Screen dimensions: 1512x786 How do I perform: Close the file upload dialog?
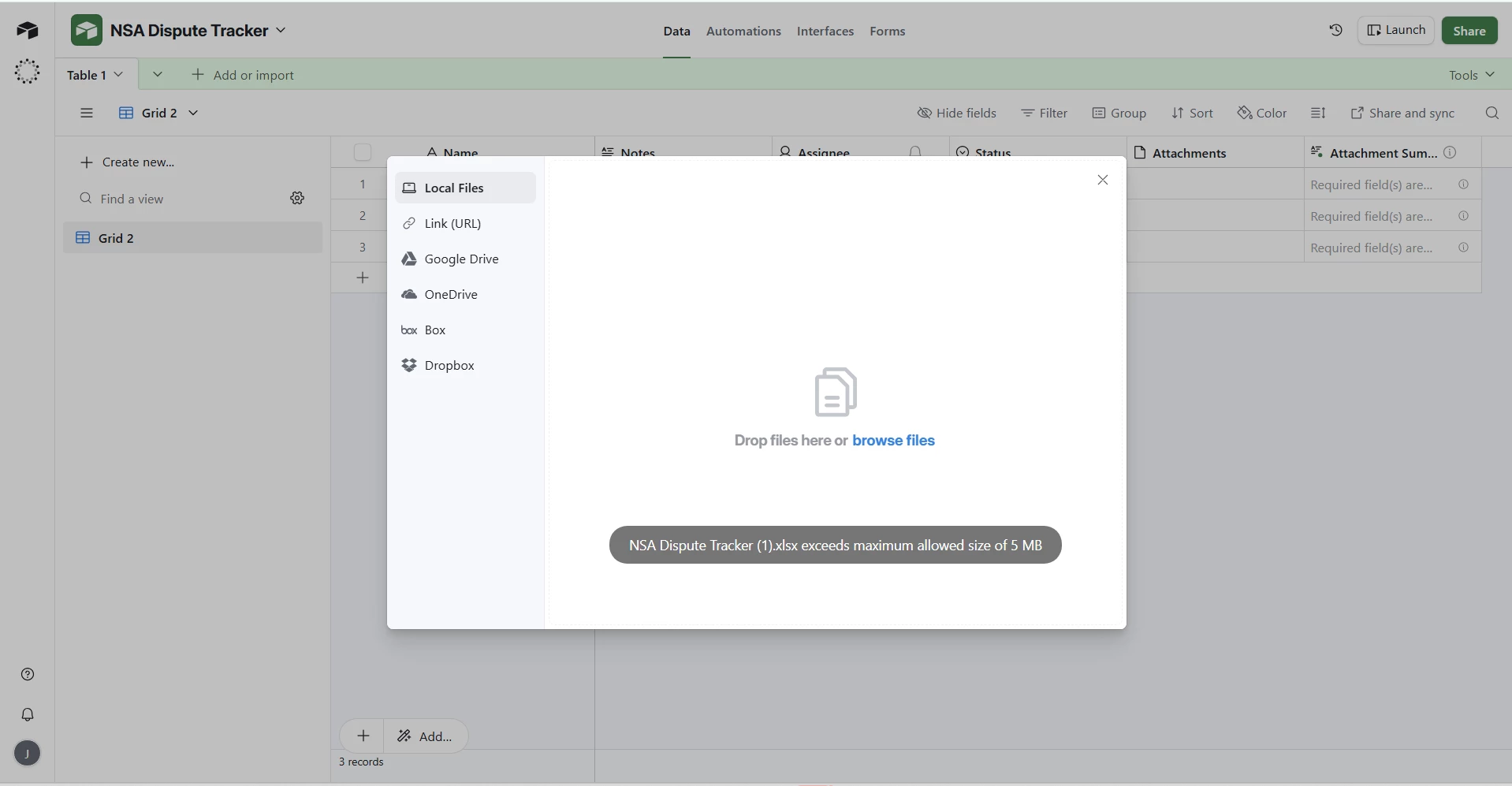click(x=1103, y=180)
